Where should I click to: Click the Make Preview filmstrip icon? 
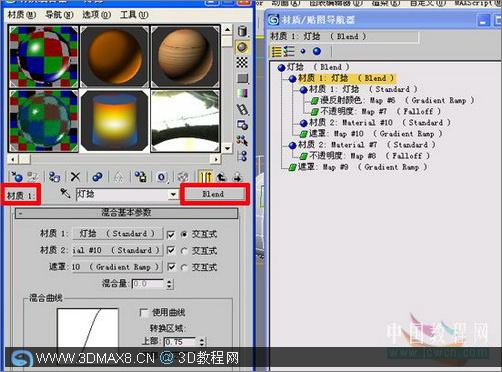pyautogui.click(x=242, y=109)
